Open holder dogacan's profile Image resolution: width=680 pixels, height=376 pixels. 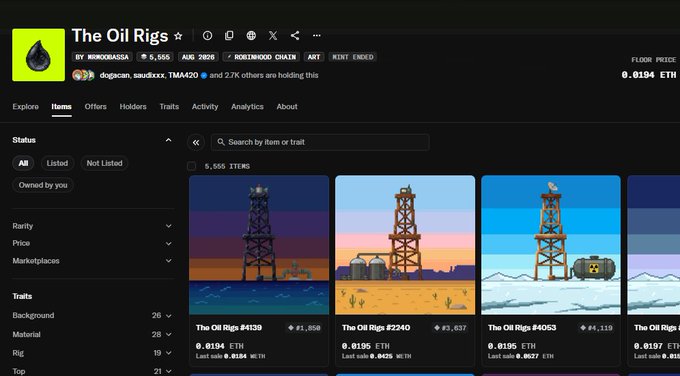click(x=114, y=75)
